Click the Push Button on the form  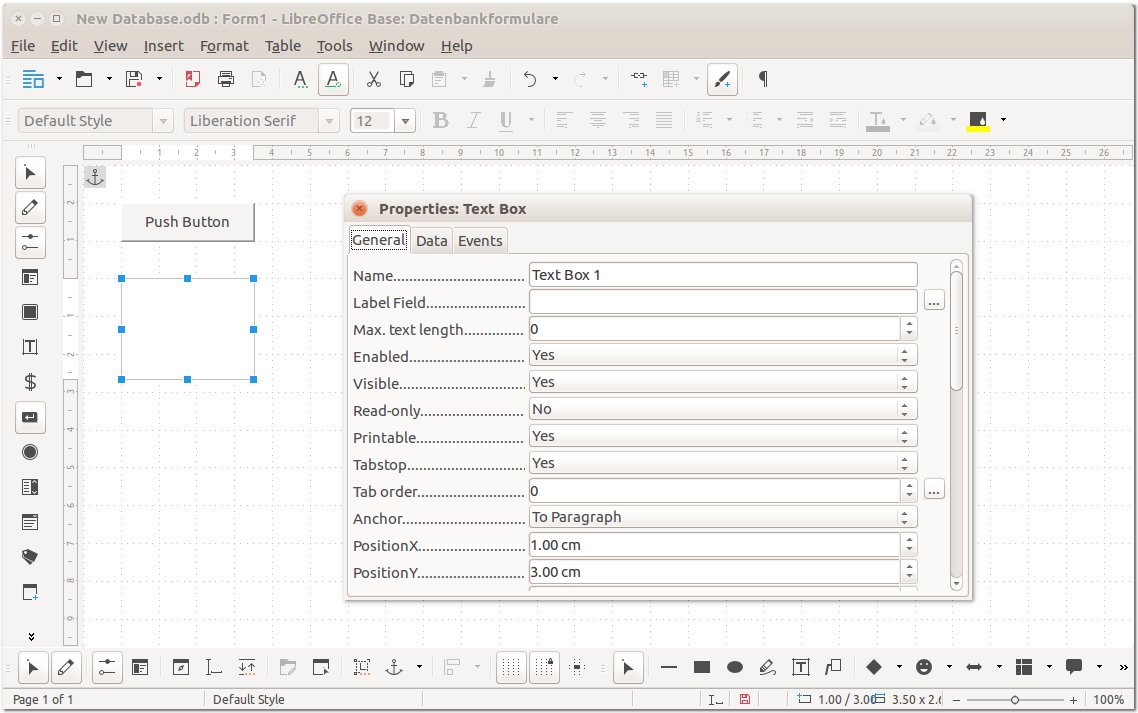(x=187, y=222)
